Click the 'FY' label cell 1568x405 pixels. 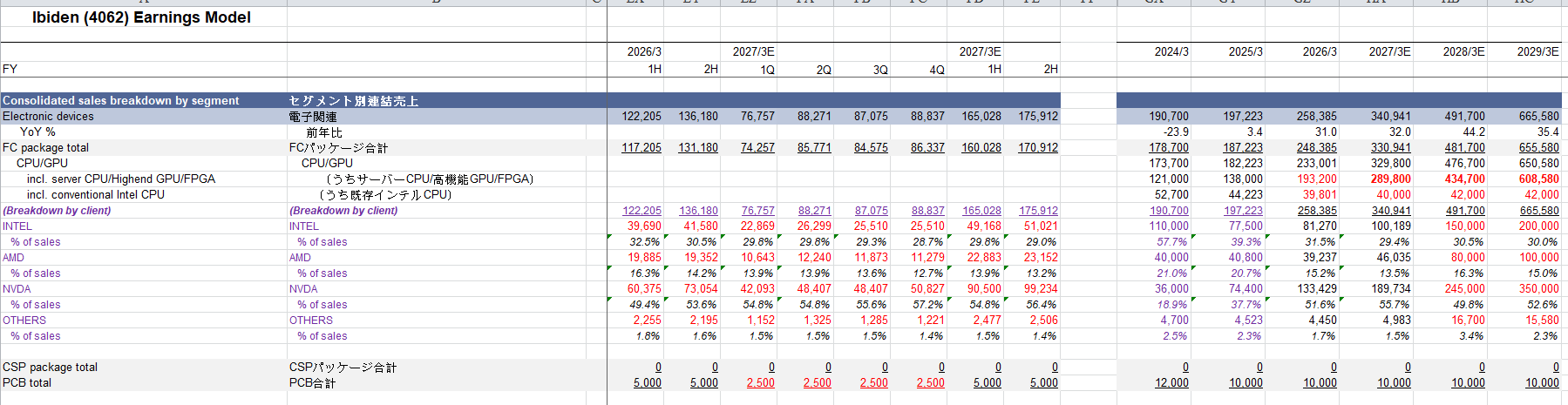pyautogui.click(x=10, y=69)
